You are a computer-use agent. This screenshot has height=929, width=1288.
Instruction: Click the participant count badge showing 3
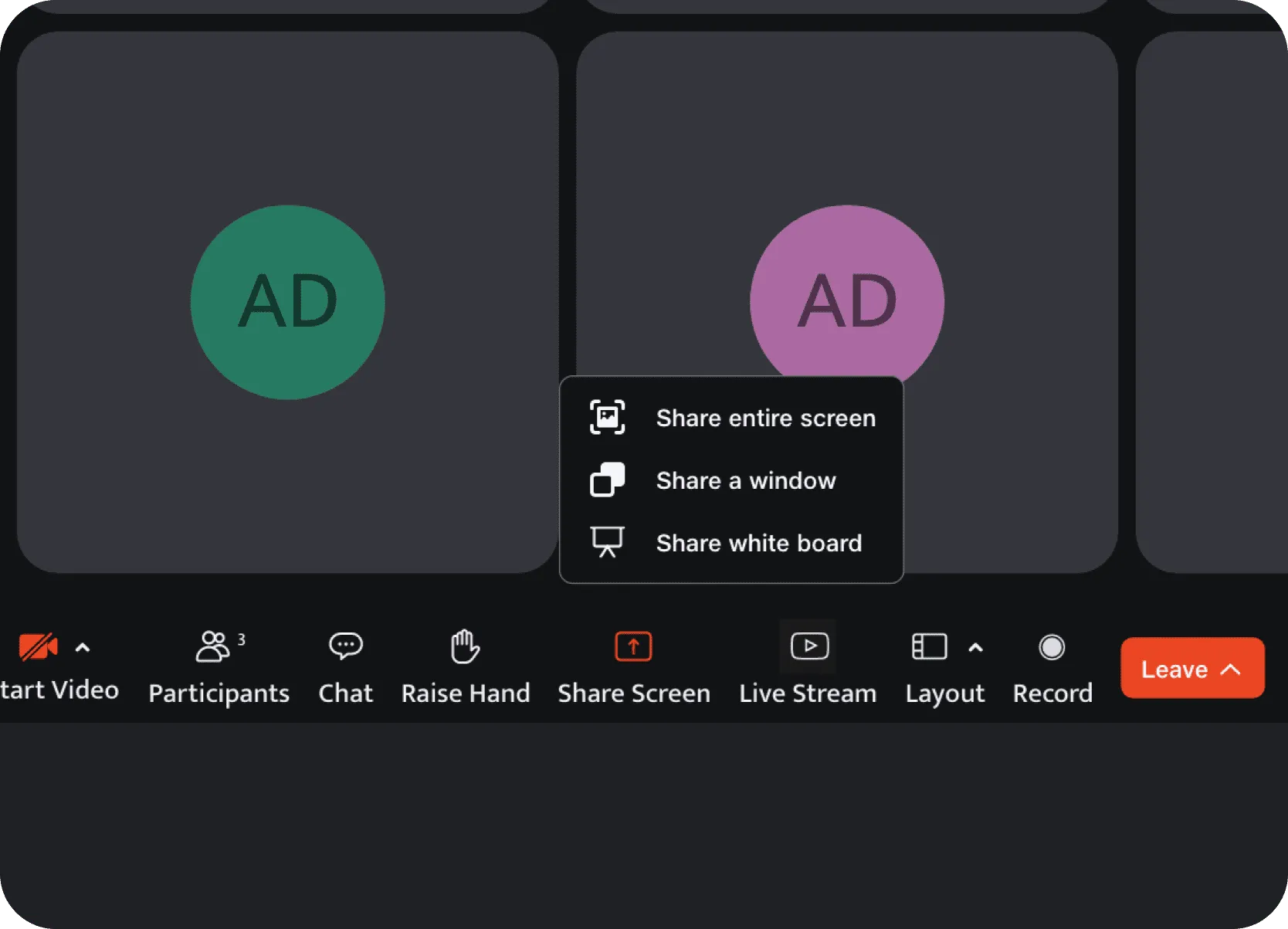(241, 639)
